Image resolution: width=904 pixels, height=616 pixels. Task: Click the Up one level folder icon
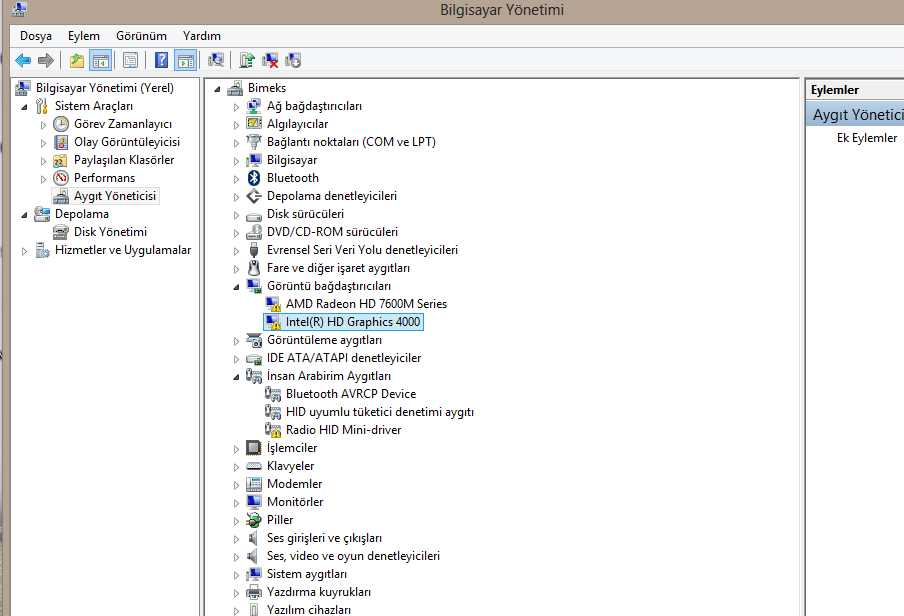click(x=77, y=60)
